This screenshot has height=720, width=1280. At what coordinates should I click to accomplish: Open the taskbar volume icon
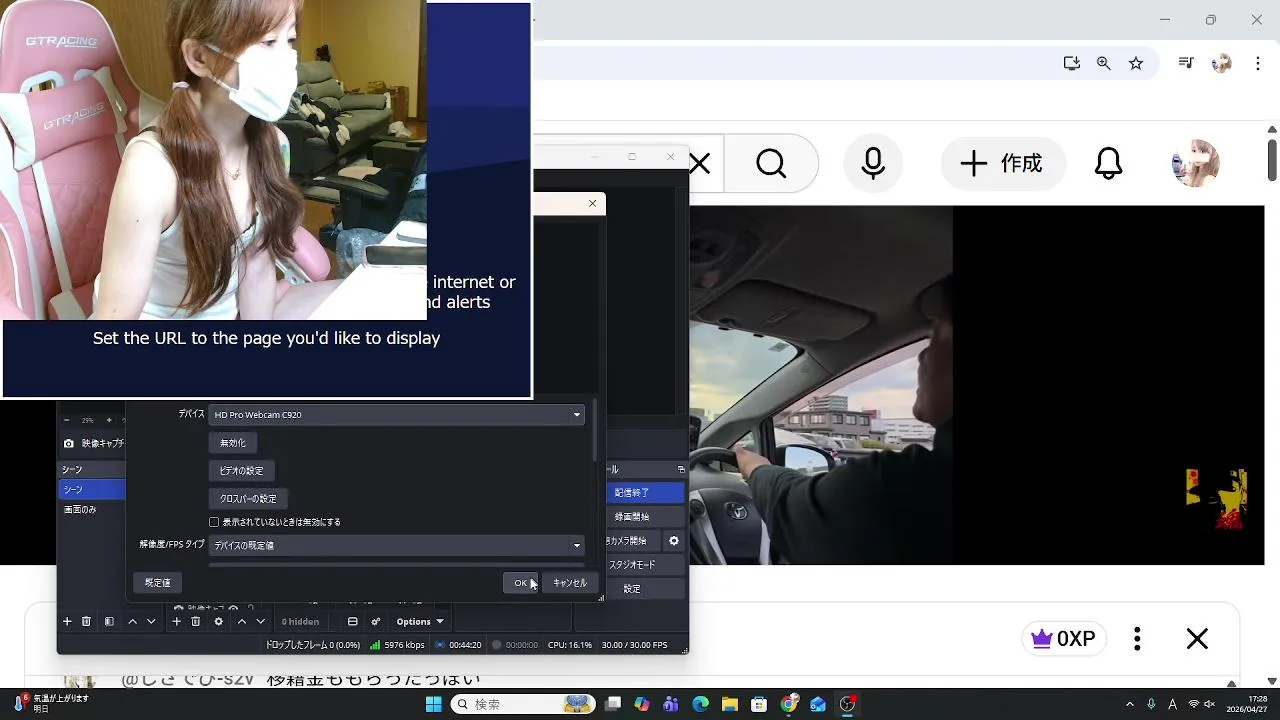click(x=1211, y=704)
